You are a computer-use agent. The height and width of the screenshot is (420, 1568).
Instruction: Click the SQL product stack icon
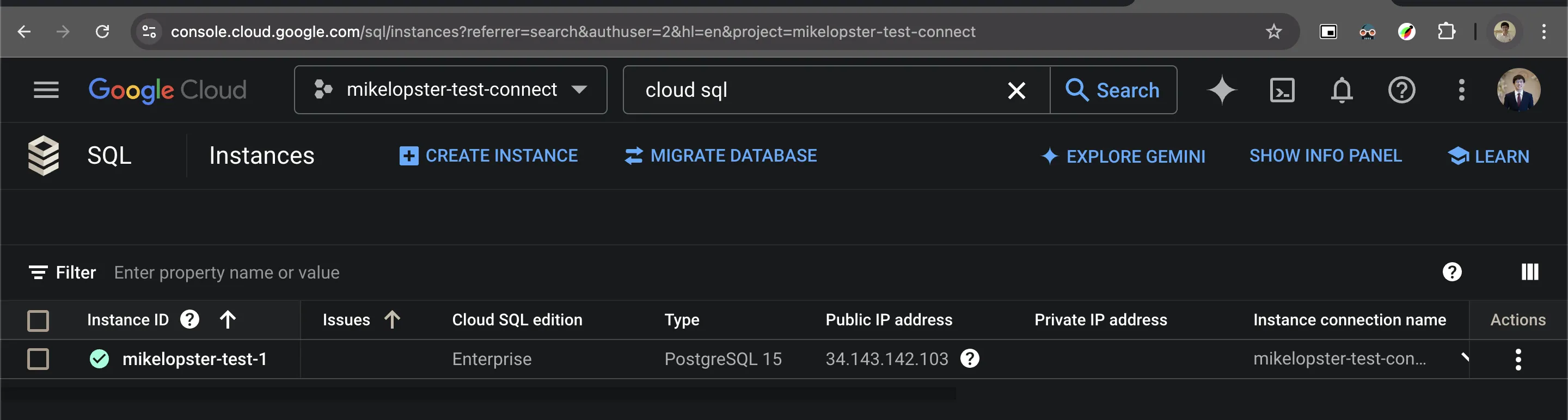point(44,156)
